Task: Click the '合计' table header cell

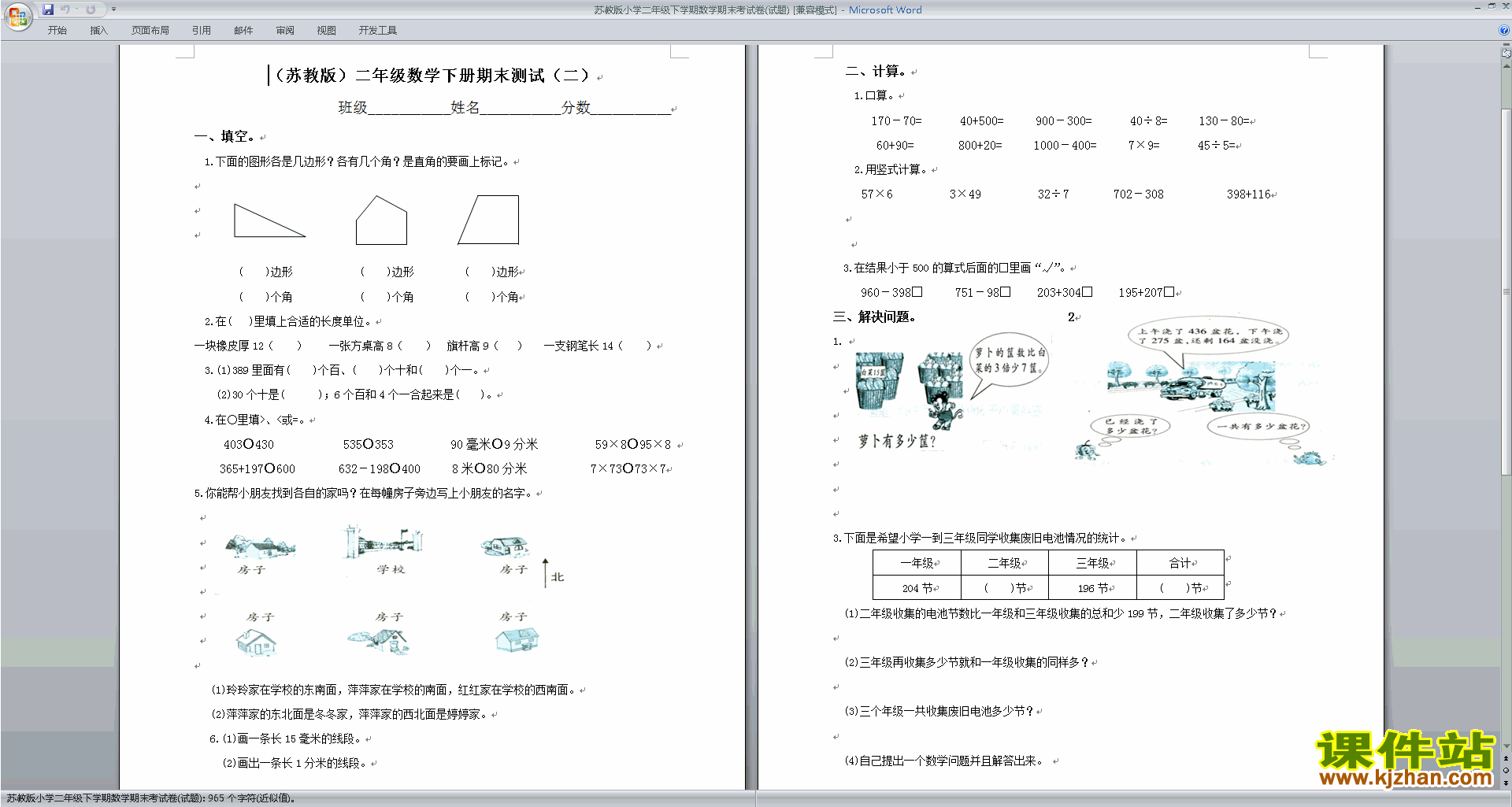Action: pyautogui.click(x=1180, y=563)
